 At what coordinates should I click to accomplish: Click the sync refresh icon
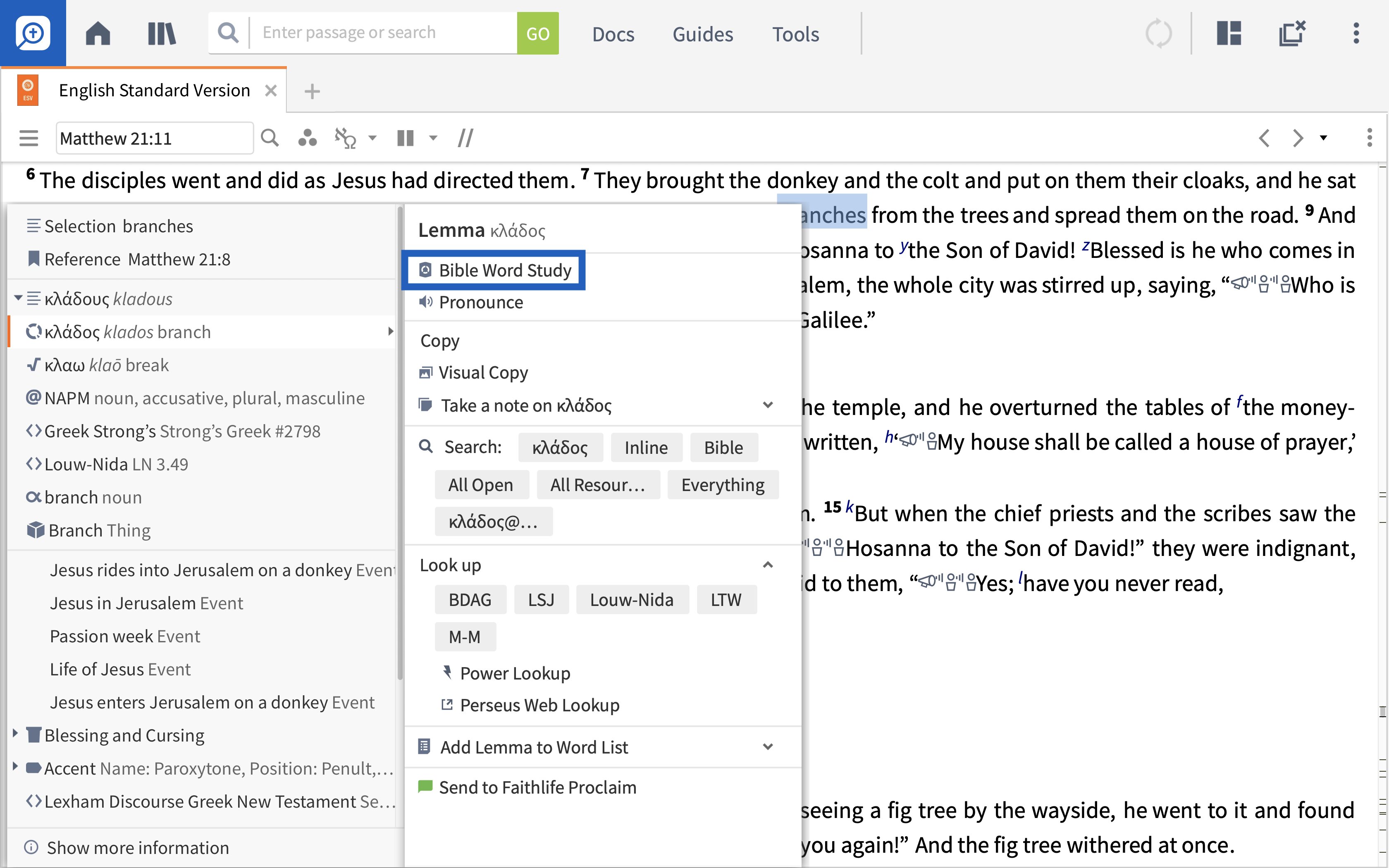(x=1158, y=33)
